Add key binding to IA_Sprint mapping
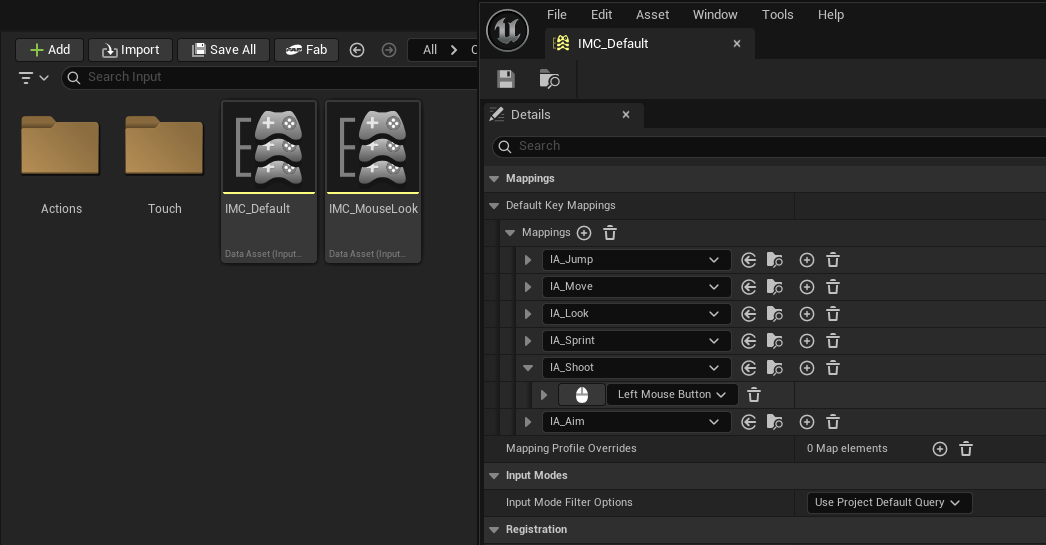Image resolution: width=1046 pixels, height=545 pixels. pyautogui.click(x=807, y=341)
